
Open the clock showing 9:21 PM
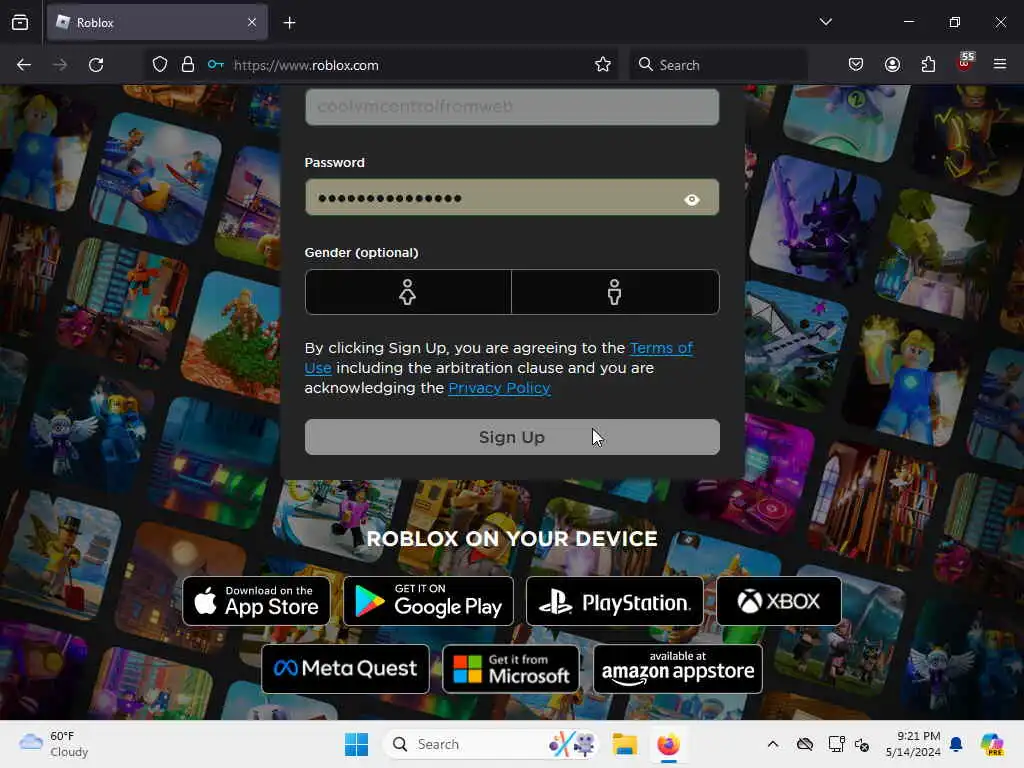(x=913, y=744)
